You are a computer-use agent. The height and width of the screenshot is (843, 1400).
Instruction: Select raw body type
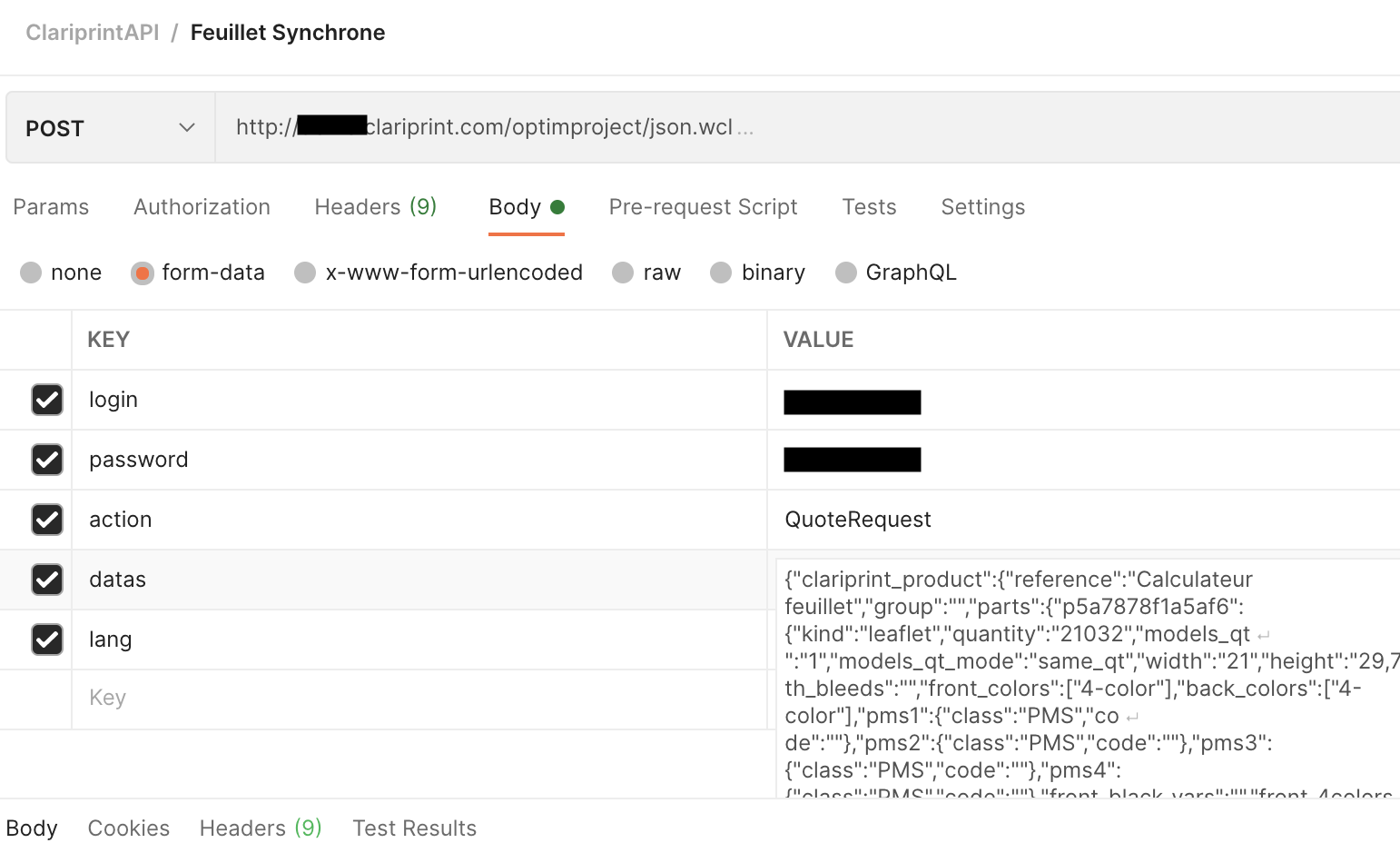pyautogui.click(x=623, y=273)
